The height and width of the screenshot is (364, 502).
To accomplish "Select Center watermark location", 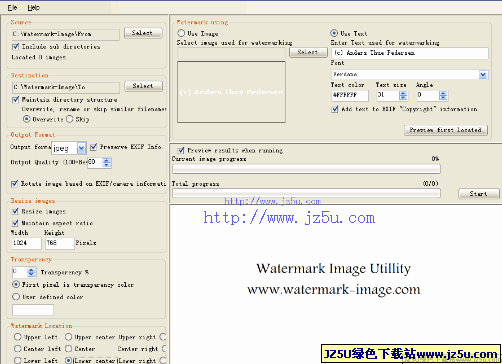I will pos(68,349).
